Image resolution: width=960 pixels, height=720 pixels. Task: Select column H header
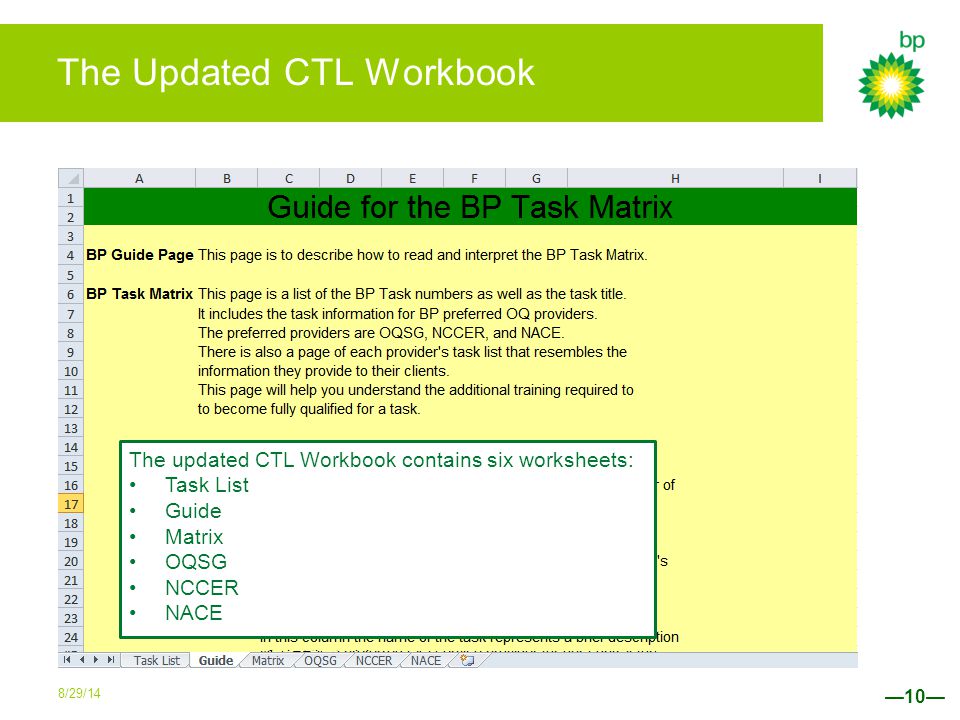tap(675, 178)
